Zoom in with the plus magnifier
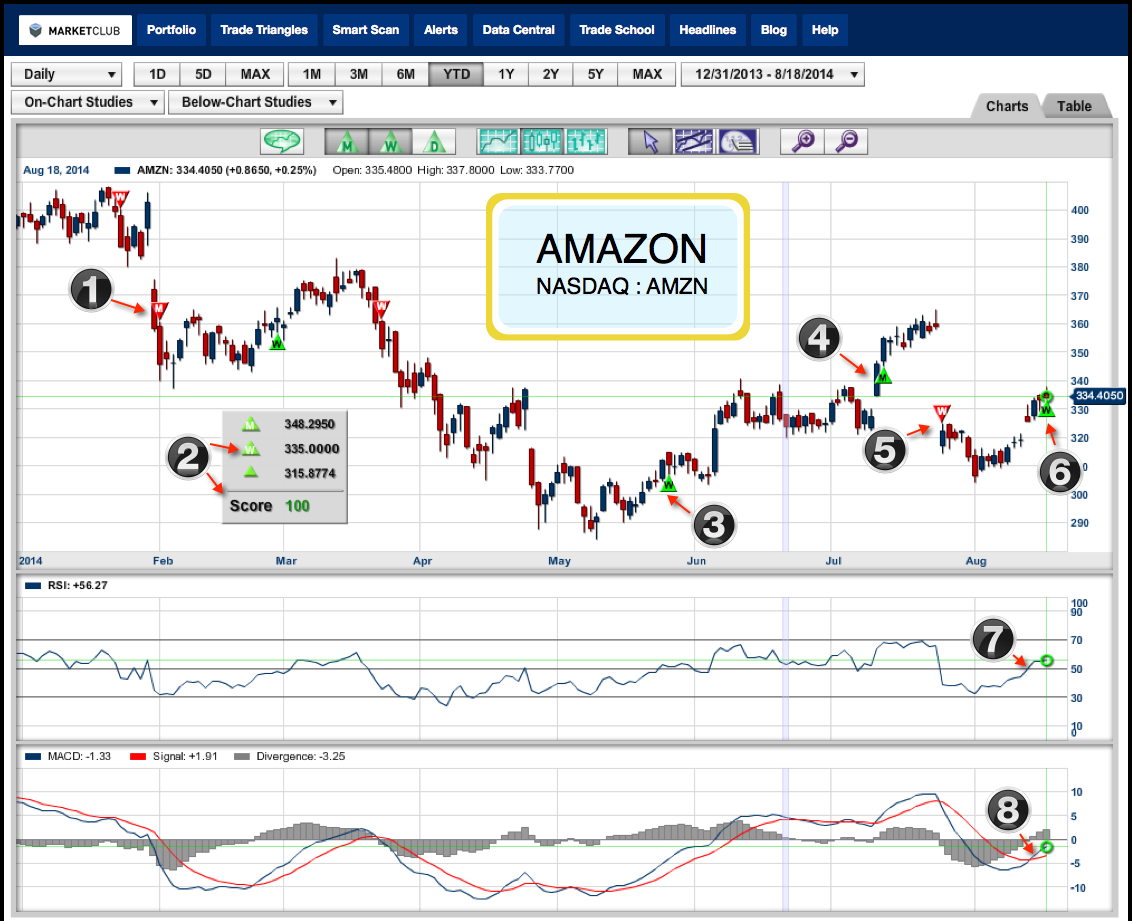Image resolution: width=1132 pixels, height=921 pixels. pyautogui.click(x=802, y=141)
